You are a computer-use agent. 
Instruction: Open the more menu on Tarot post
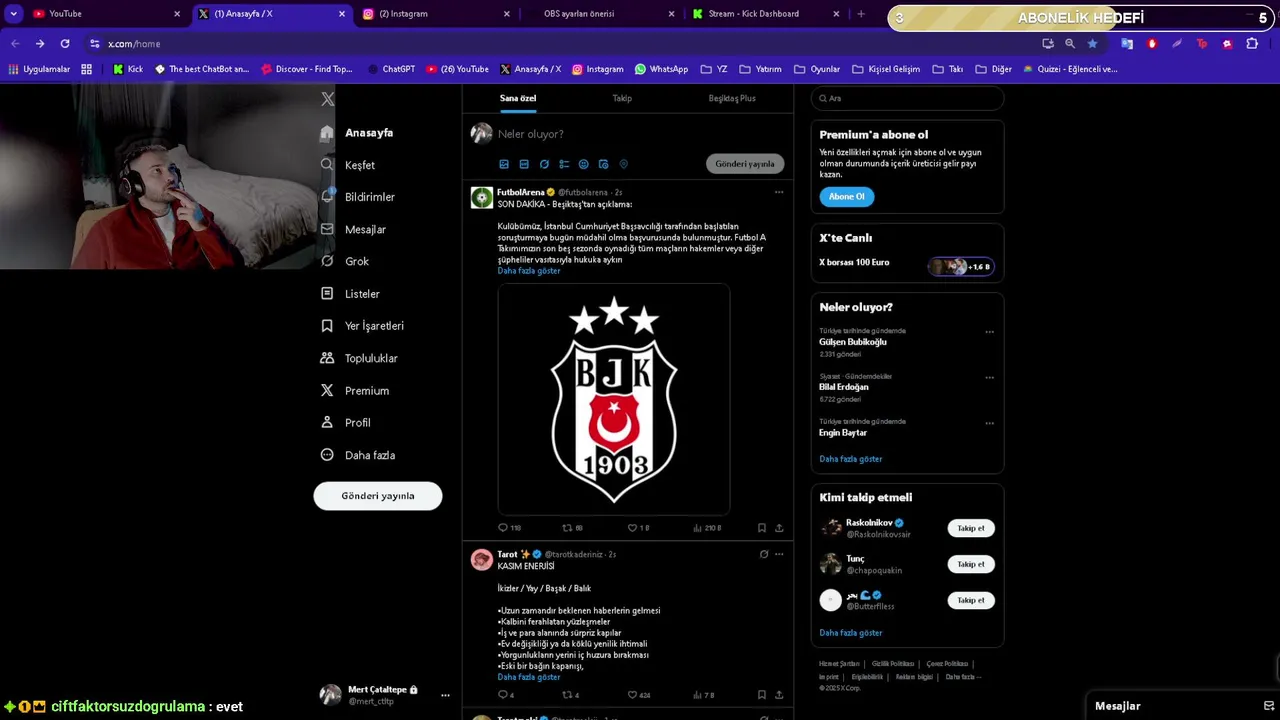coord(779,554)
